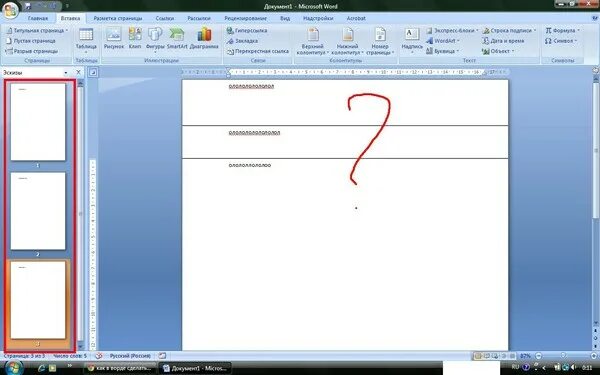The width and height of the screenshot is (600, 375).
Task: Insert a page break (Разрыв страницы)
Action: click(32, 51)
